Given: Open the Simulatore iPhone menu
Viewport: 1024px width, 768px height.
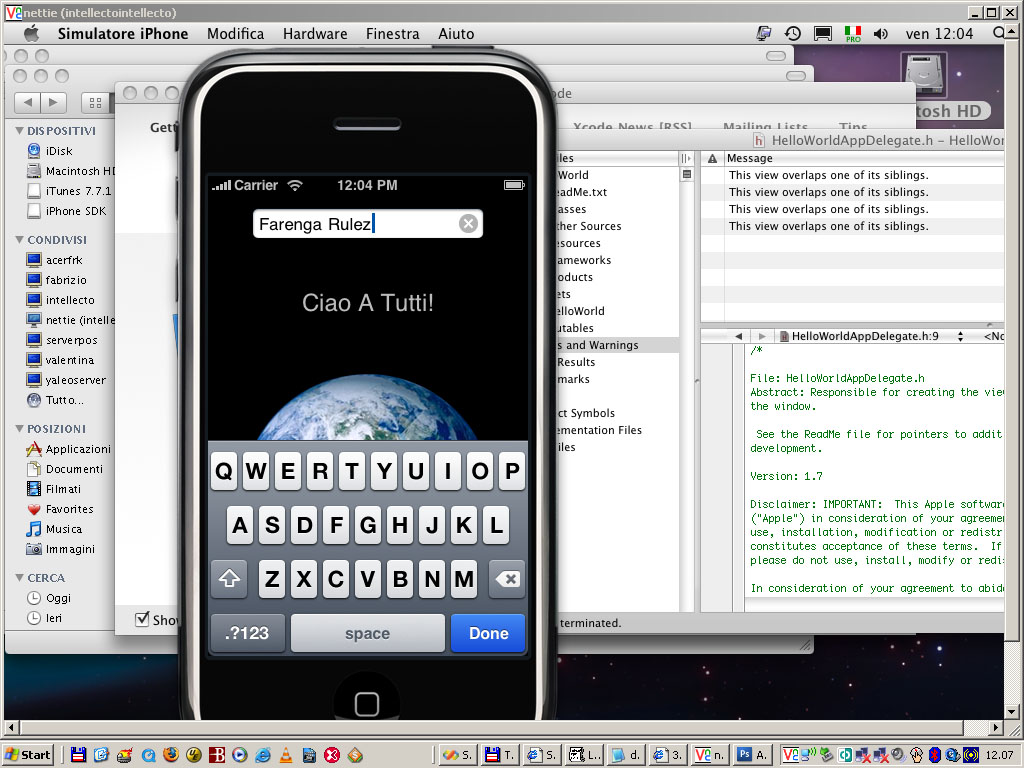Looking at the screenshot, I should coord(123,34).
